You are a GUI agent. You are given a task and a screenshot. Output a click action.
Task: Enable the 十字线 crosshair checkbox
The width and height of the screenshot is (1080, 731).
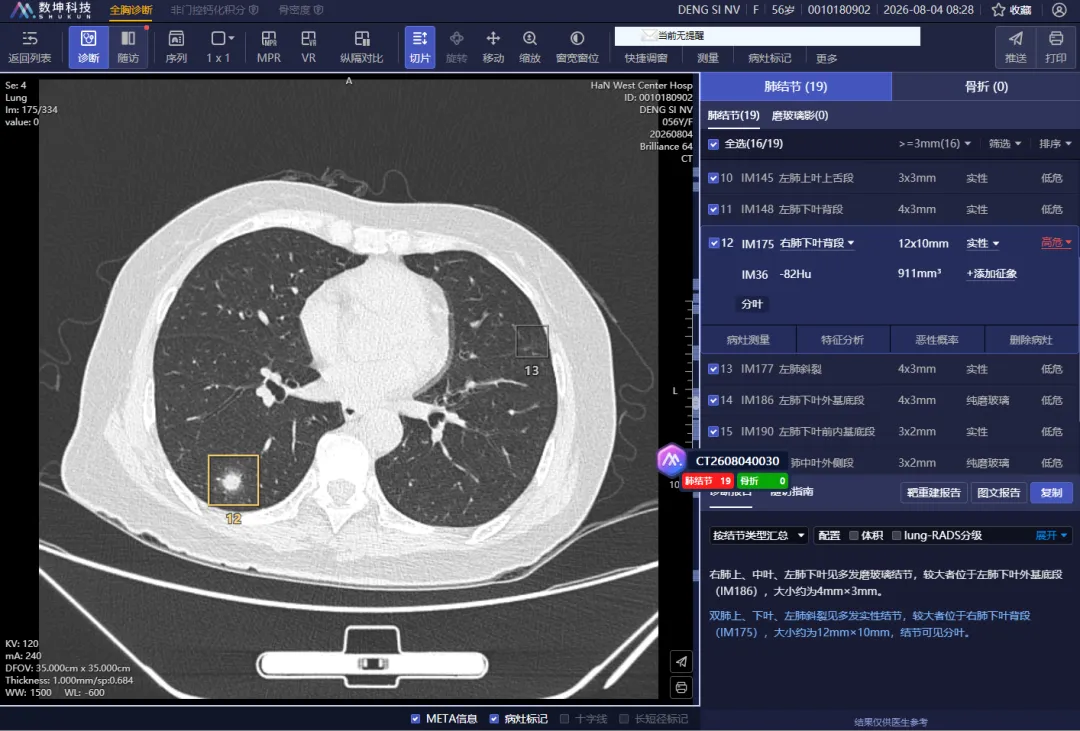point(565,719)
